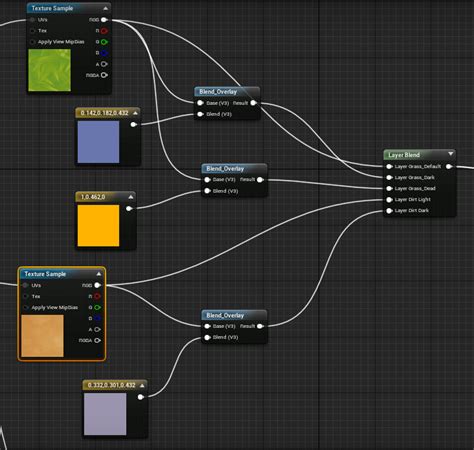Viewport: 474px width, 450px height.
Task: Click the green G output pin of the grass Texture Sample
Action: click(x=104, y=42)
